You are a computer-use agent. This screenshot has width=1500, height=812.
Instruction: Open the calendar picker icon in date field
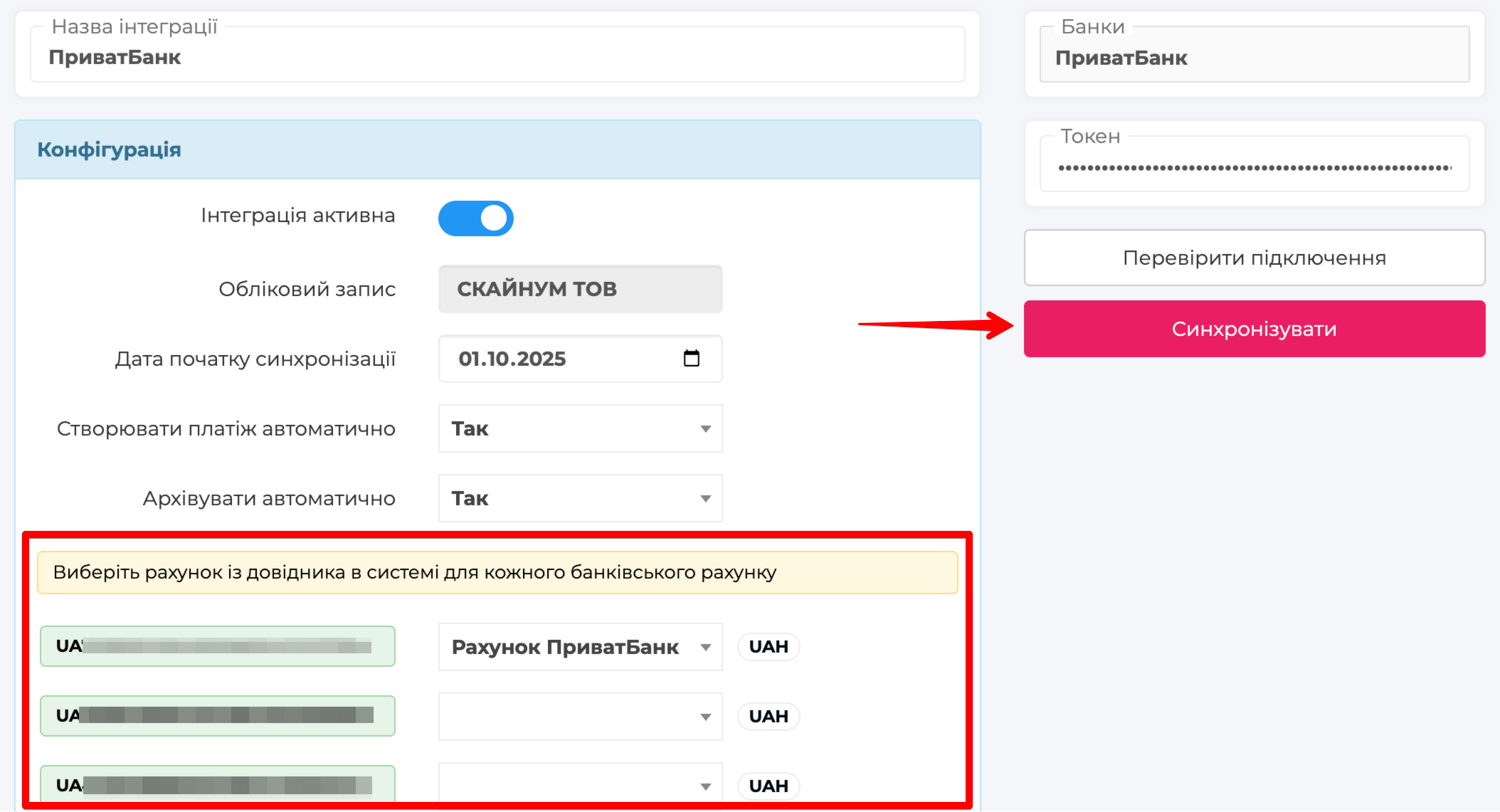tap(691, 359)
